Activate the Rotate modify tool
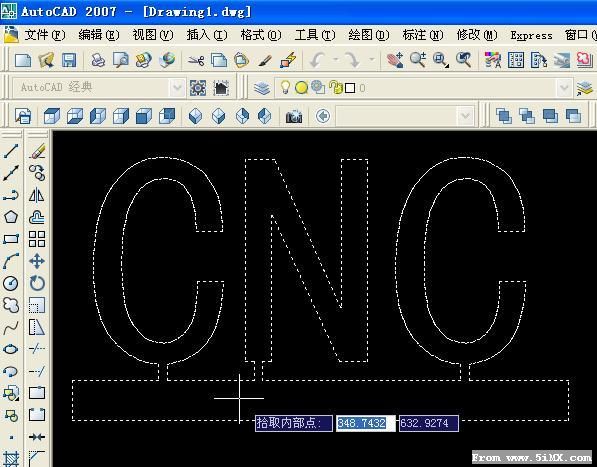The image size is (597, 467). (37, 284)
